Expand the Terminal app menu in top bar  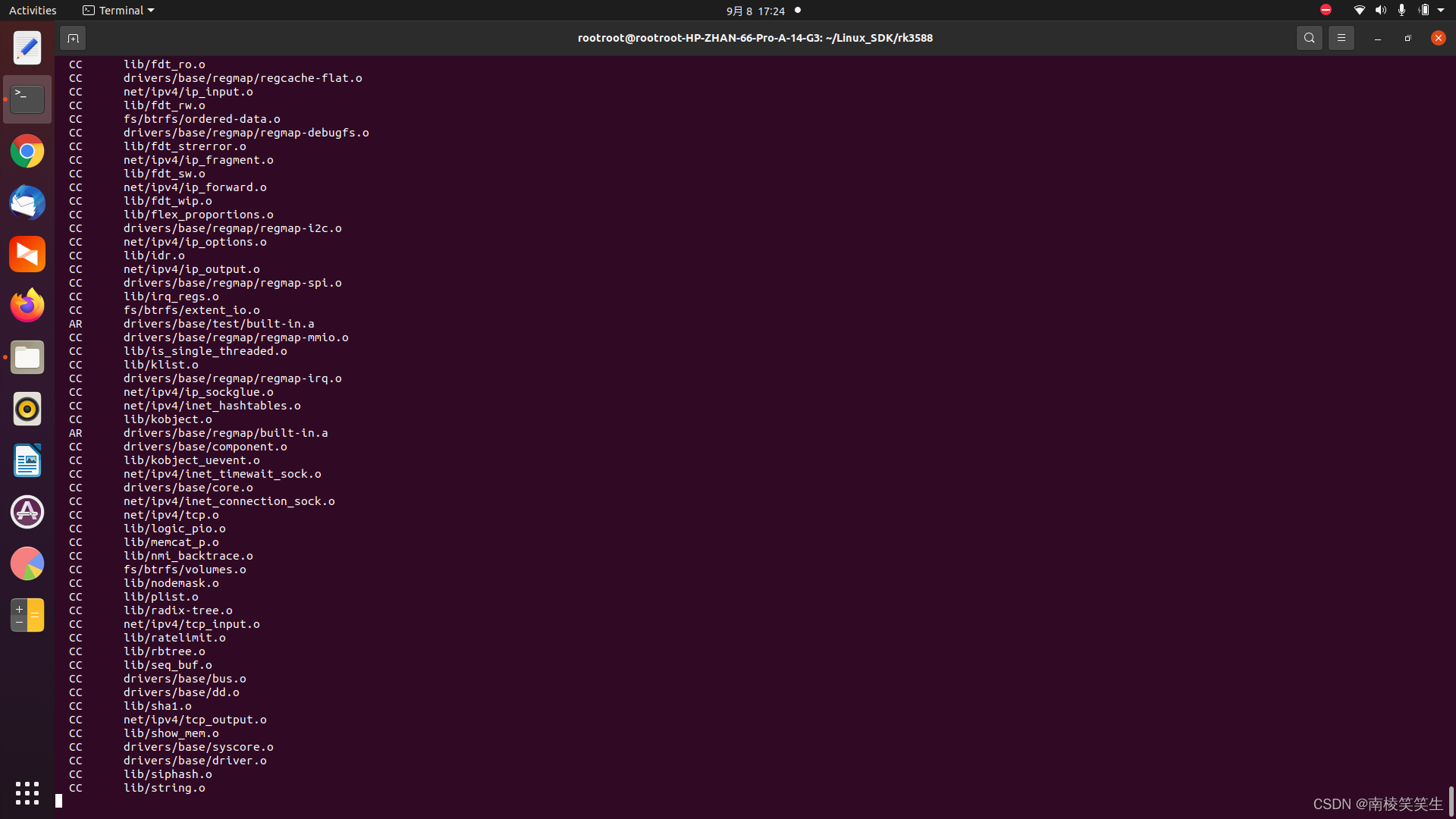[118, 10]
